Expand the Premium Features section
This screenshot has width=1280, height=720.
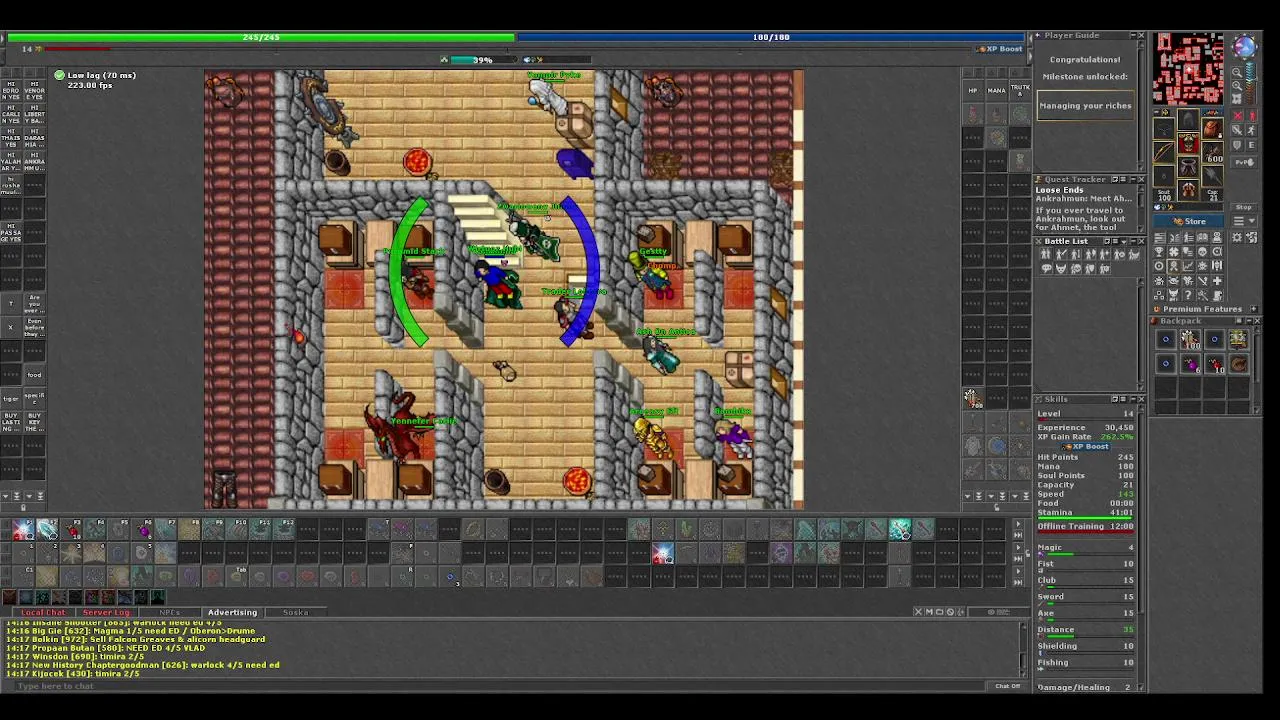1254,309
